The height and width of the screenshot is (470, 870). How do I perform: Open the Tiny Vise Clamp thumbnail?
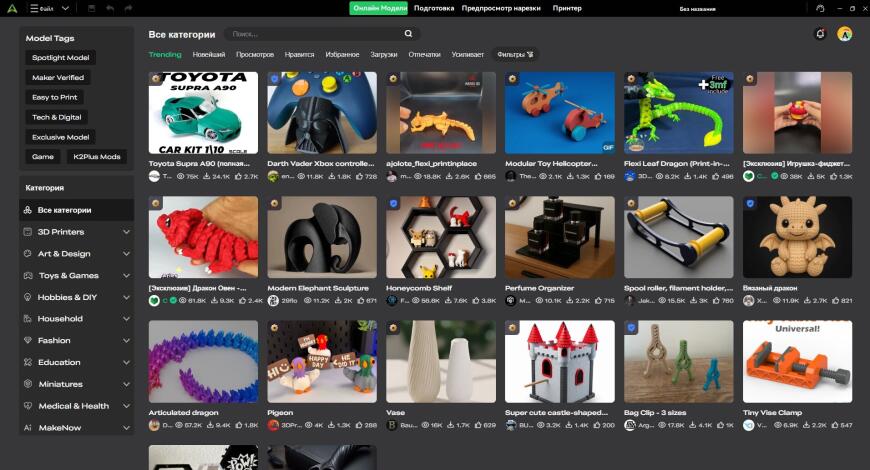click(797, 361)
